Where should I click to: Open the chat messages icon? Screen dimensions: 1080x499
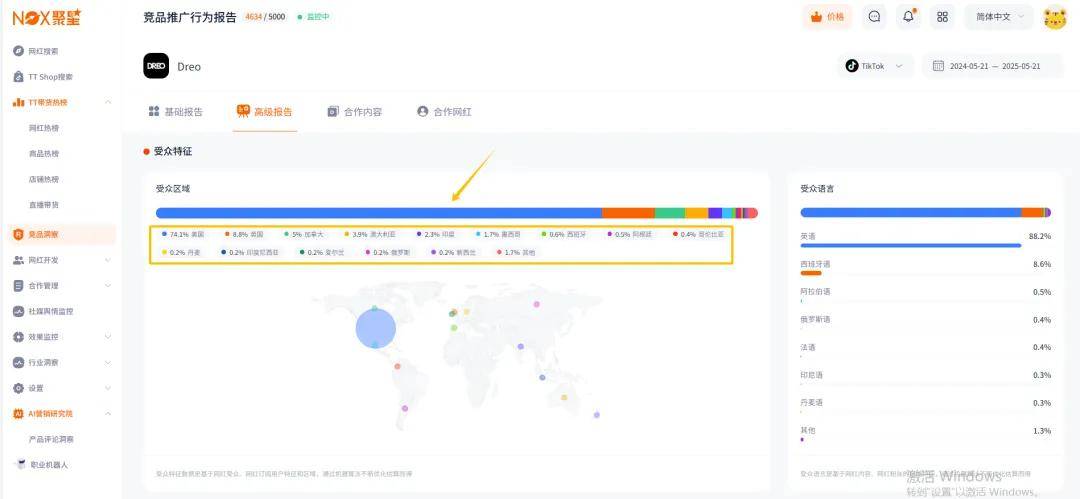pyautogui.click(x=875, y=17)
